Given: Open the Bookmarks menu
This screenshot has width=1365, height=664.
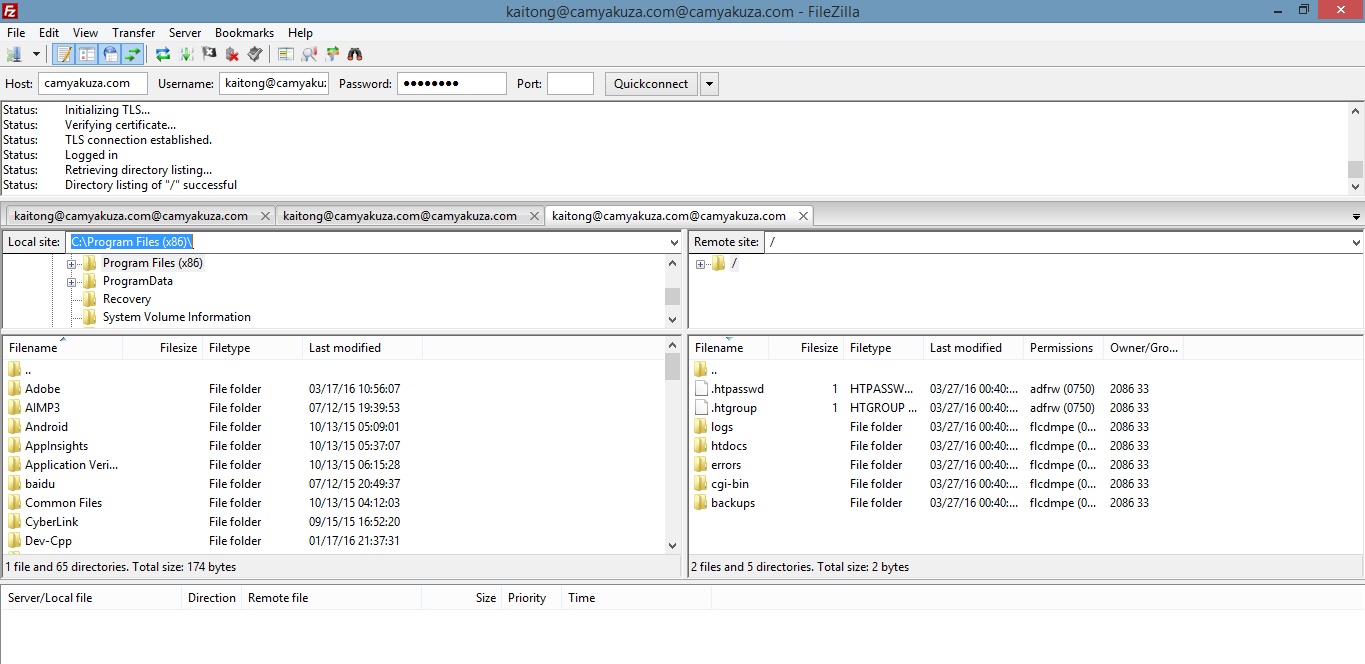Looking at the screenshot, I should (x=243, y=33).
